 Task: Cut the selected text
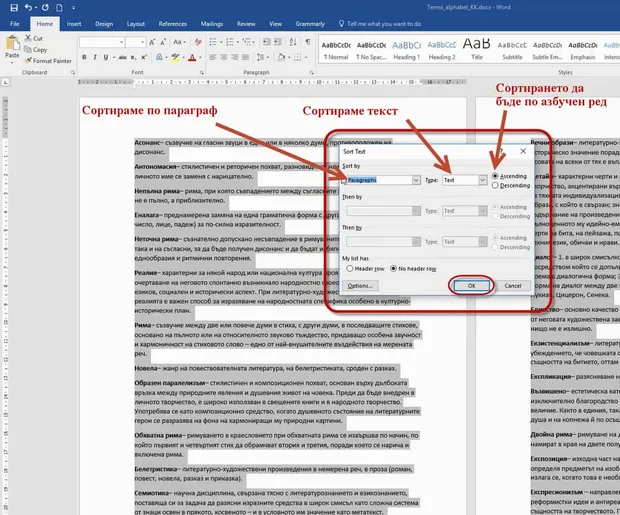[x=34, y=38]
